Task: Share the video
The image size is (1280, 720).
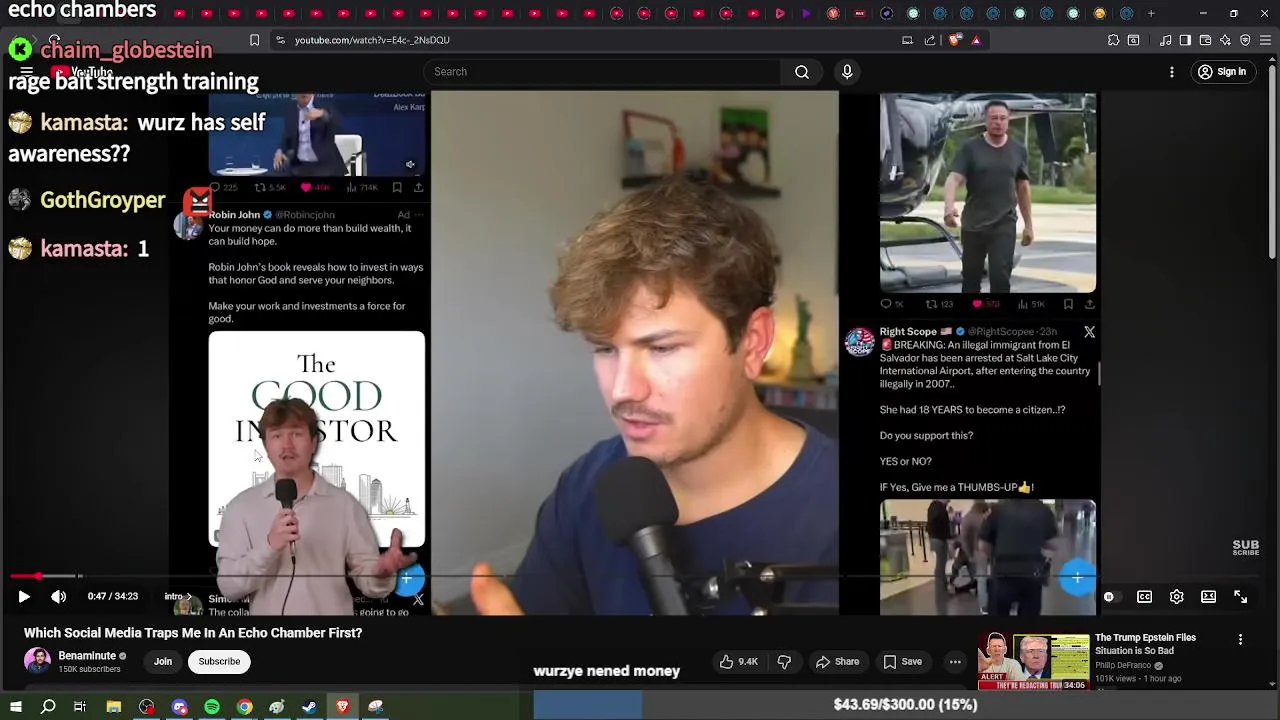Action: click(837, 662)
